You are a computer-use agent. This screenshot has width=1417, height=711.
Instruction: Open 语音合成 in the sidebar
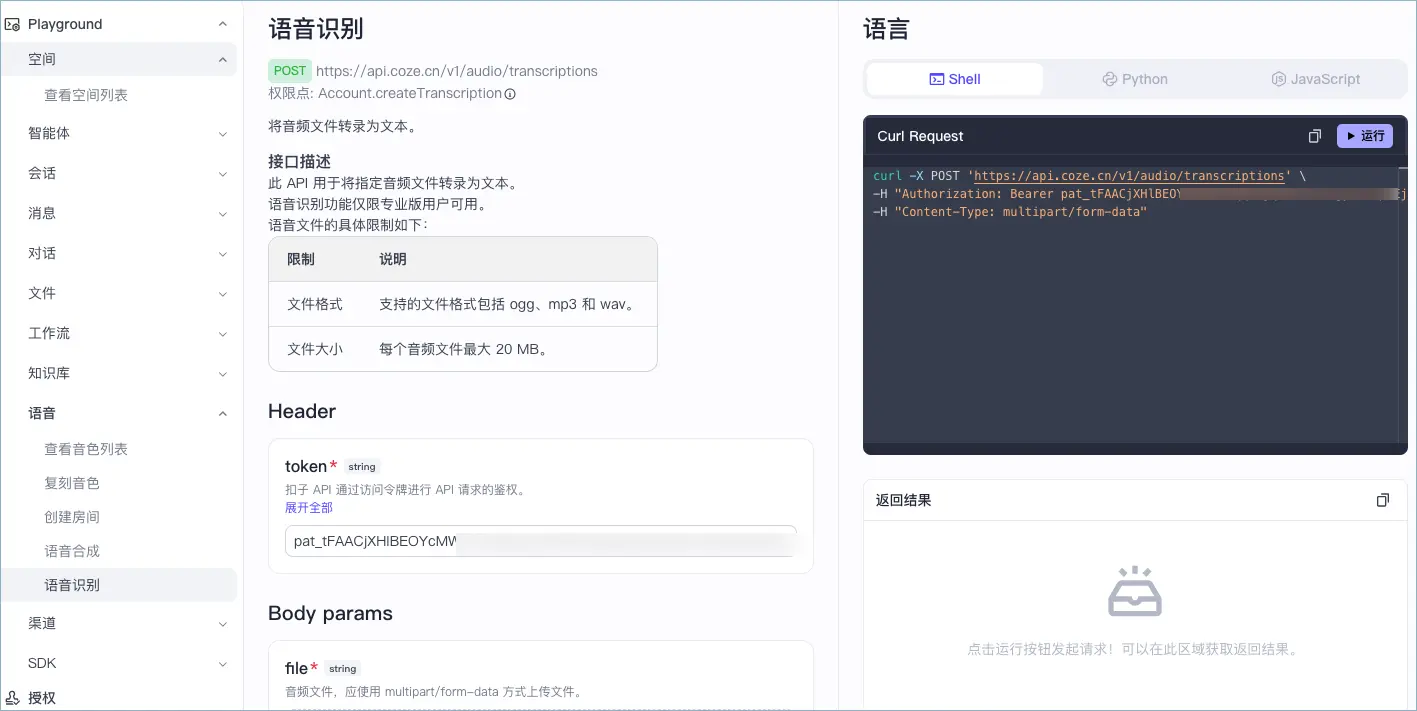72,551
